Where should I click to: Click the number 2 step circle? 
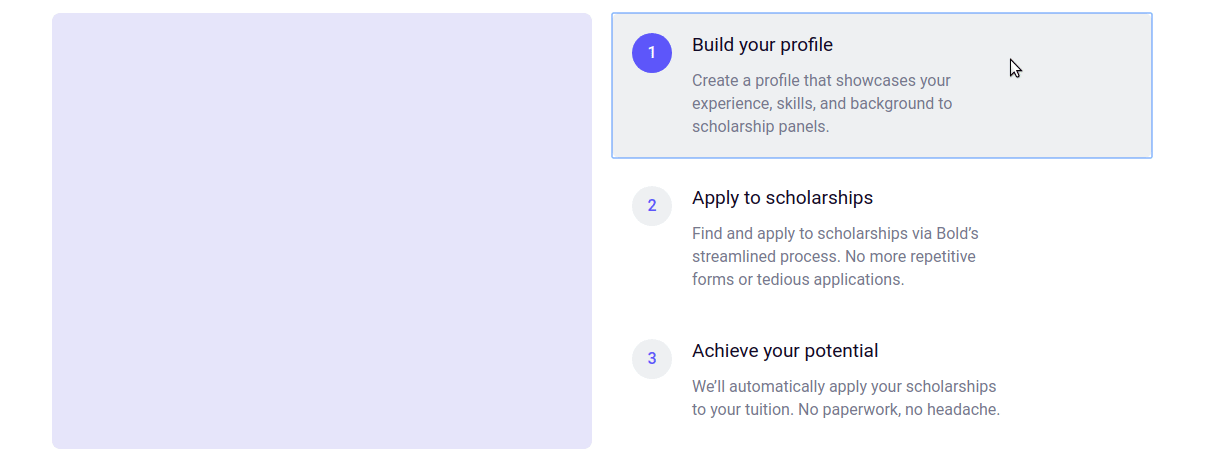click(652, 206)
